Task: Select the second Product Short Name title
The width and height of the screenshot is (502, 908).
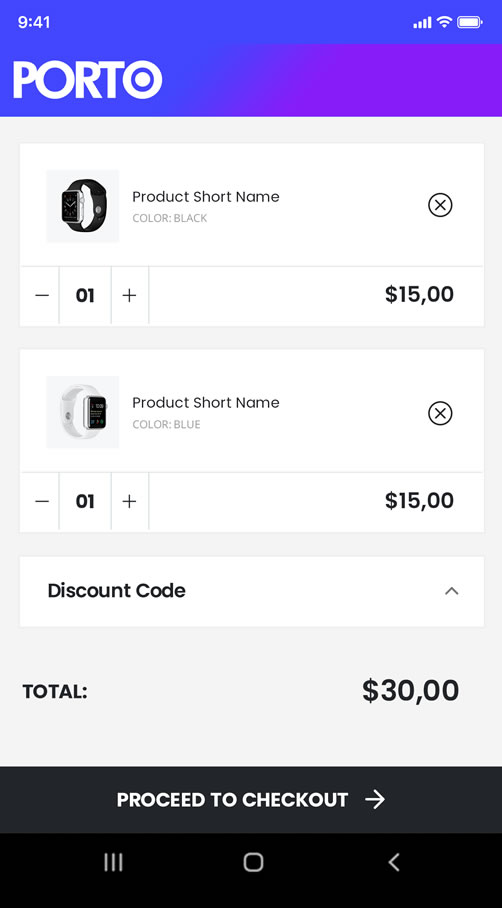Action: 206,402
